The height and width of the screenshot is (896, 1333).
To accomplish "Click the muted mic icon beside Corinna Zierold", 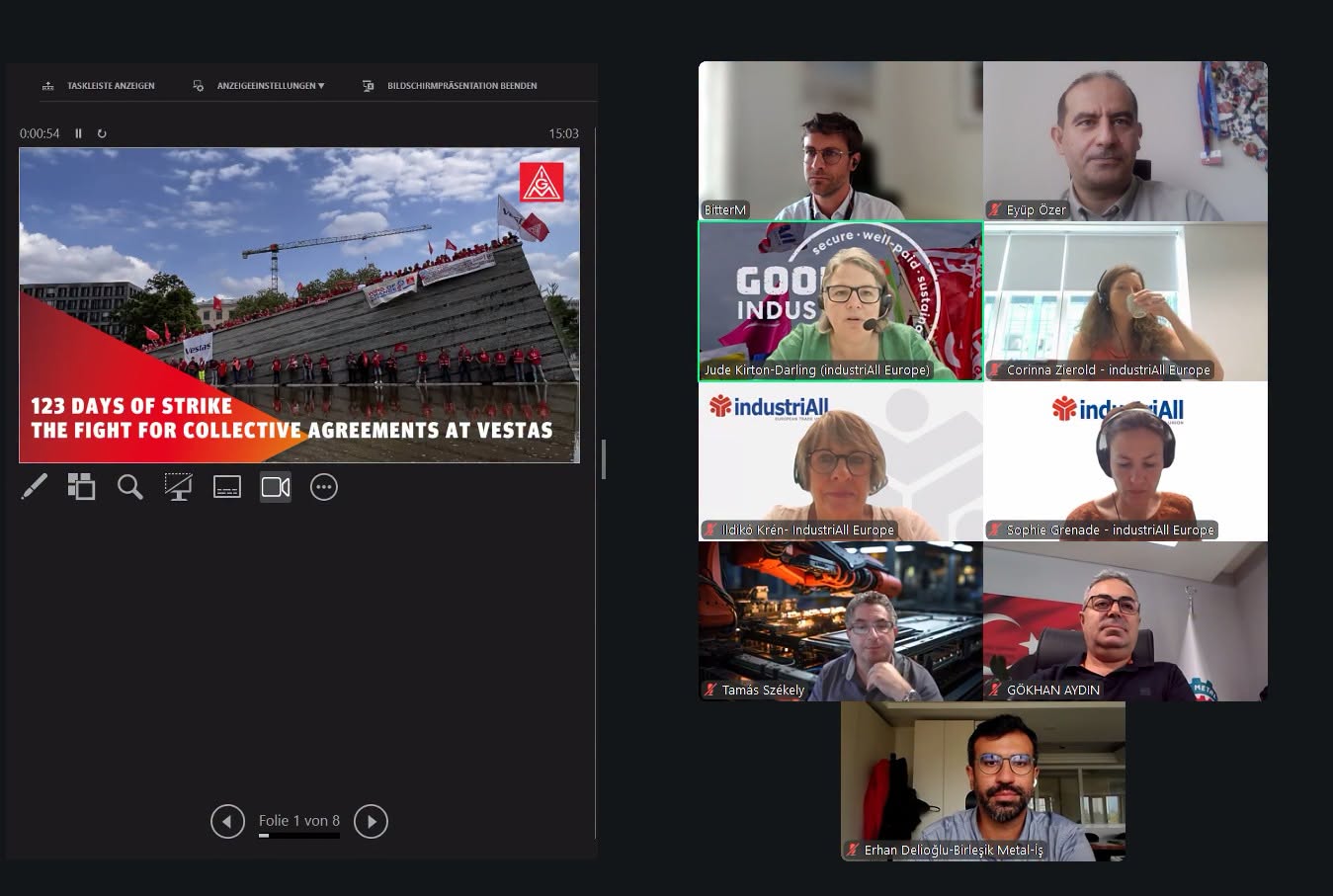I will [x=995, y=370].
